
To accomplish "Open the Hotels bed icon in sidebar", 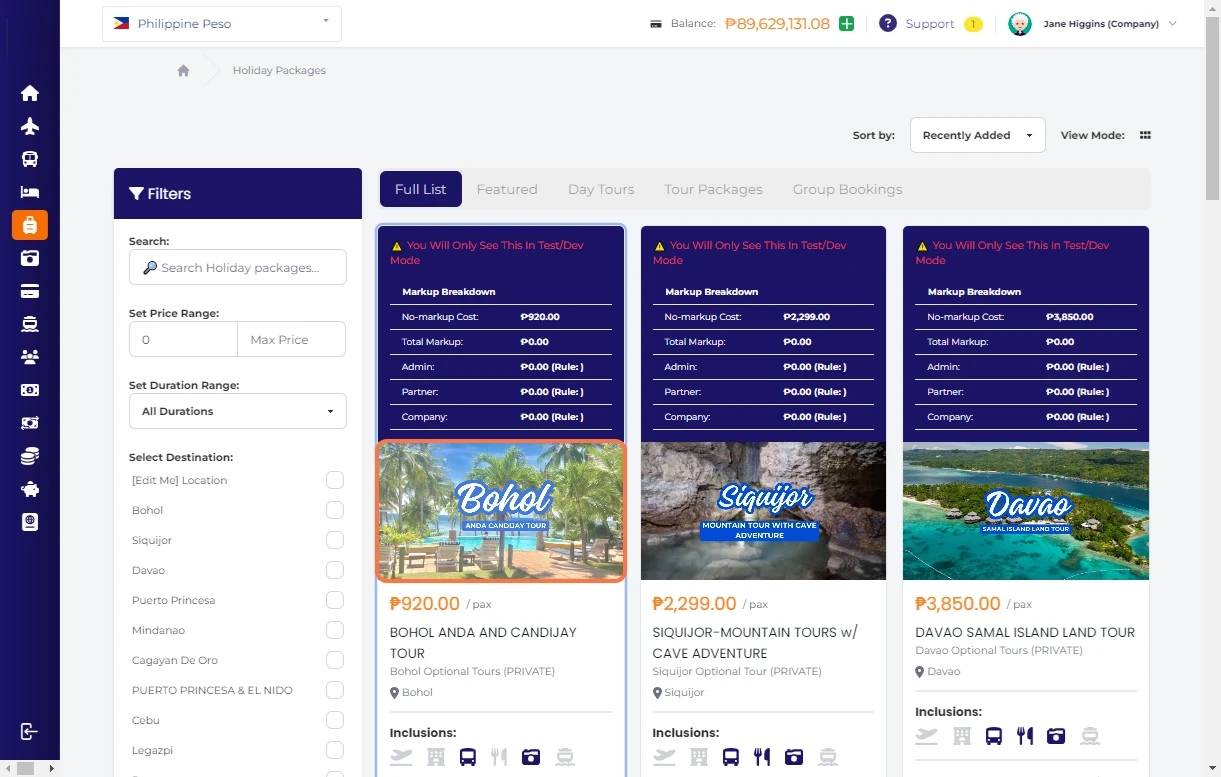I will click(30, 192).
